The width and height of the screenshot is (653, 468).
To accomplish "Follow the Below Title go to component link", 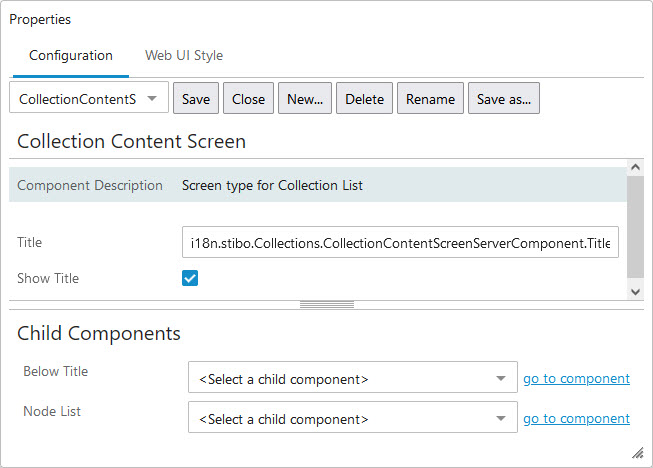I will pyautogui.click(x=576, y=378).
